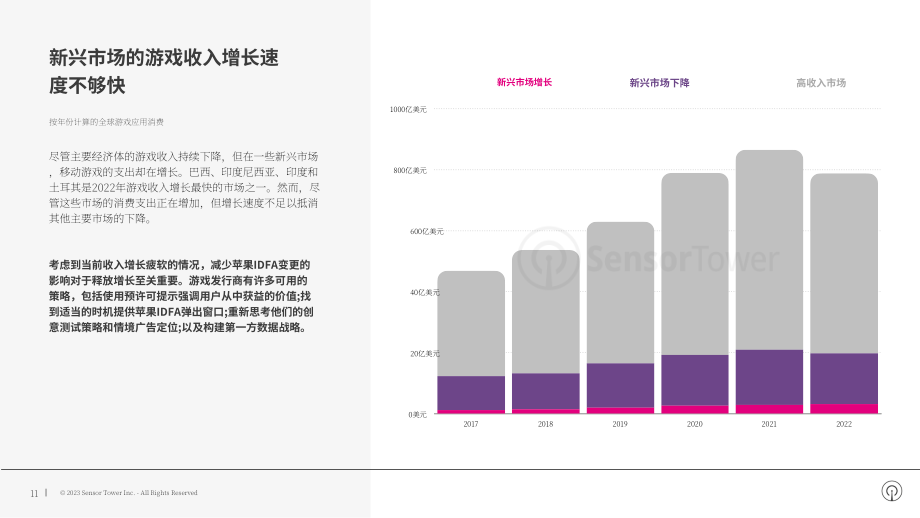Click the 2019 x-axis label
This screenshot has width=920, height=518.
click(620, 424)
